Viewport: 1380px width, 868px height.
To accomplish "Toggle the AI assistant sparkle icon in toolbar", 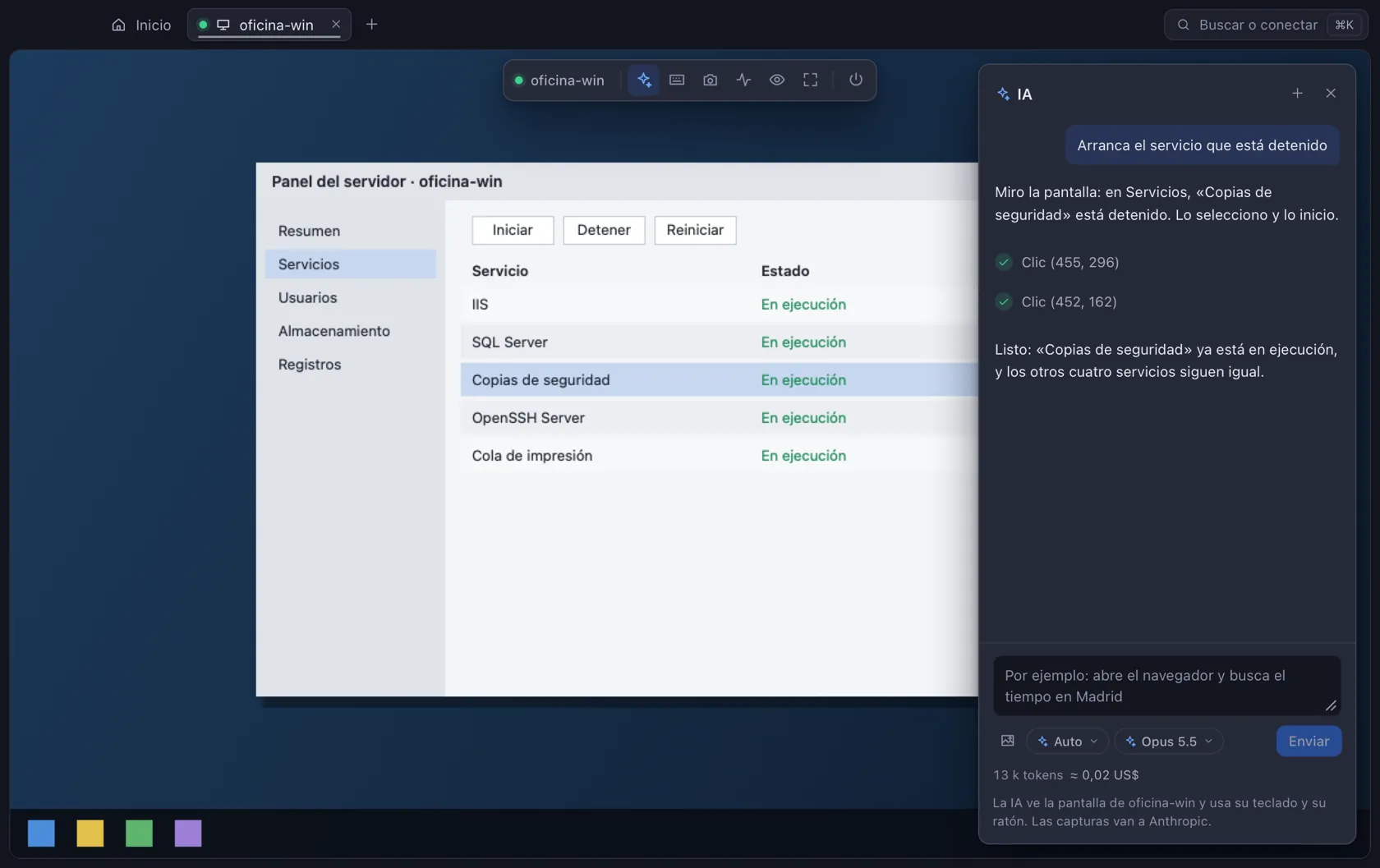I will (x=644, y=80).
